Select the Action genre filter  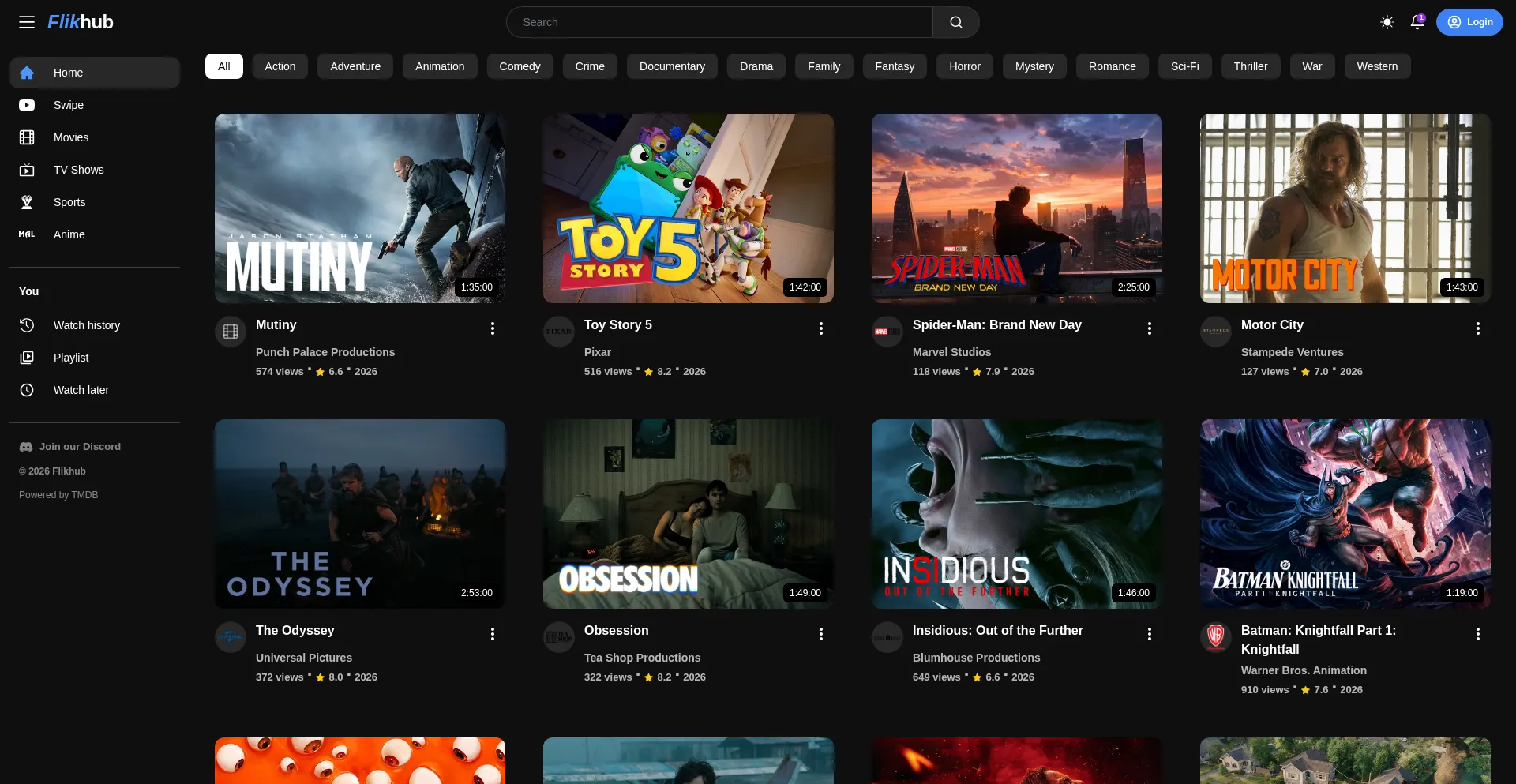click(x=280, y=66)
